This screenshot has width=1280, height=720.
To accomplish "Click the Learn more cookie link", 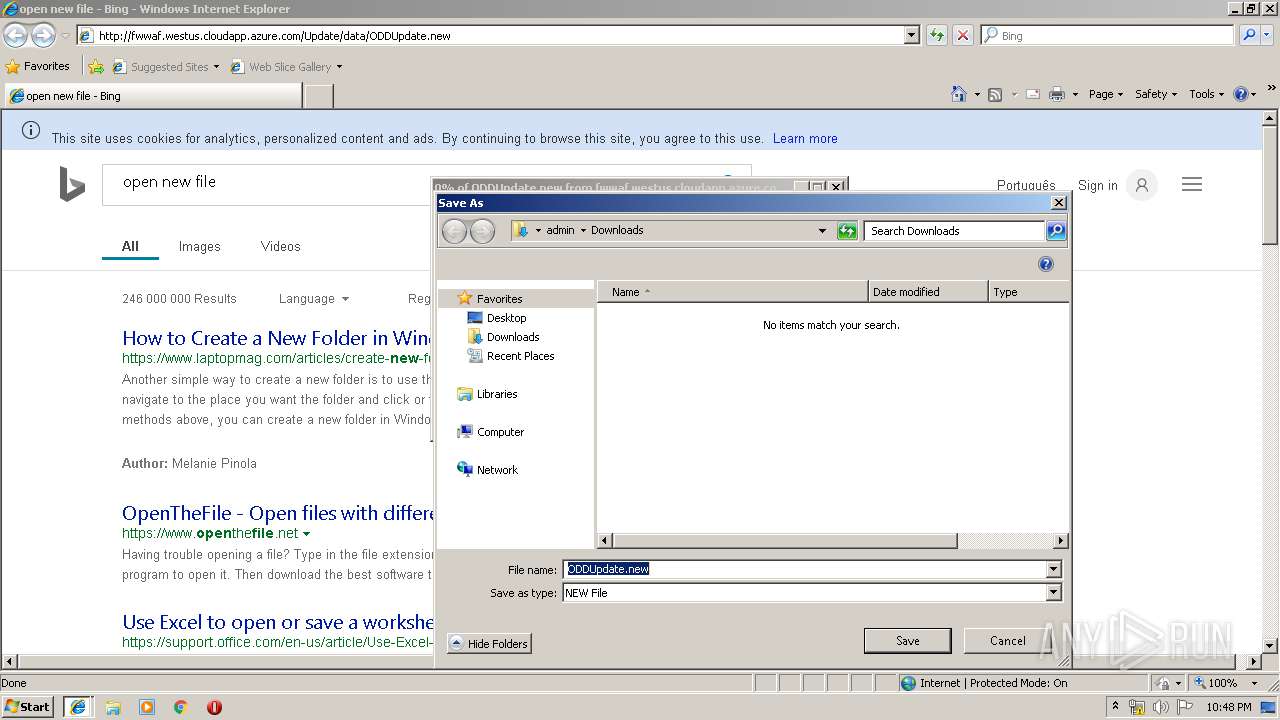I will (805, 138).
